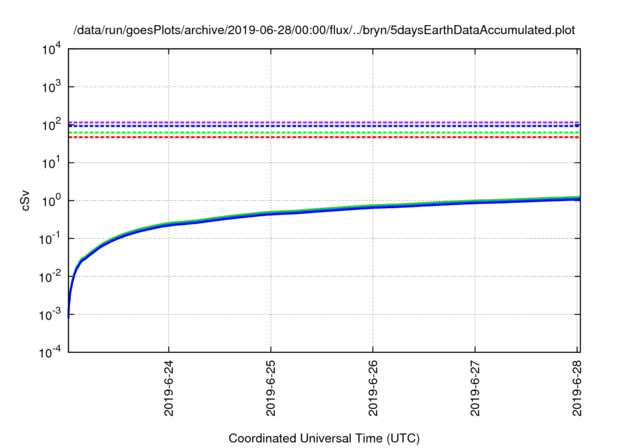Screen dimensions: 640x448
Task: Click the Coordinated Universal Time (UTC) label
Action: click(324, 438)
